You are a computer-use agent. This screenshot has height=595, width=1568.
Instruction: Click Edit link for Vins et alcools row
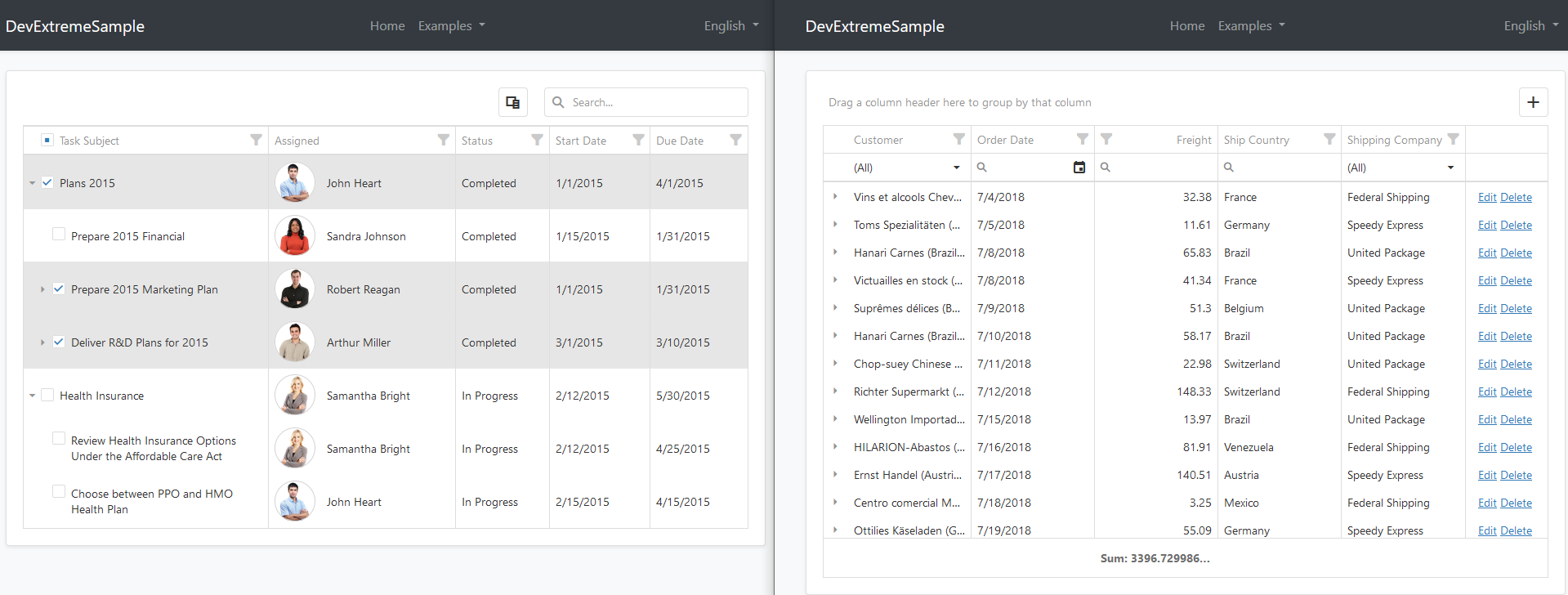click(x=1486, y=197)
